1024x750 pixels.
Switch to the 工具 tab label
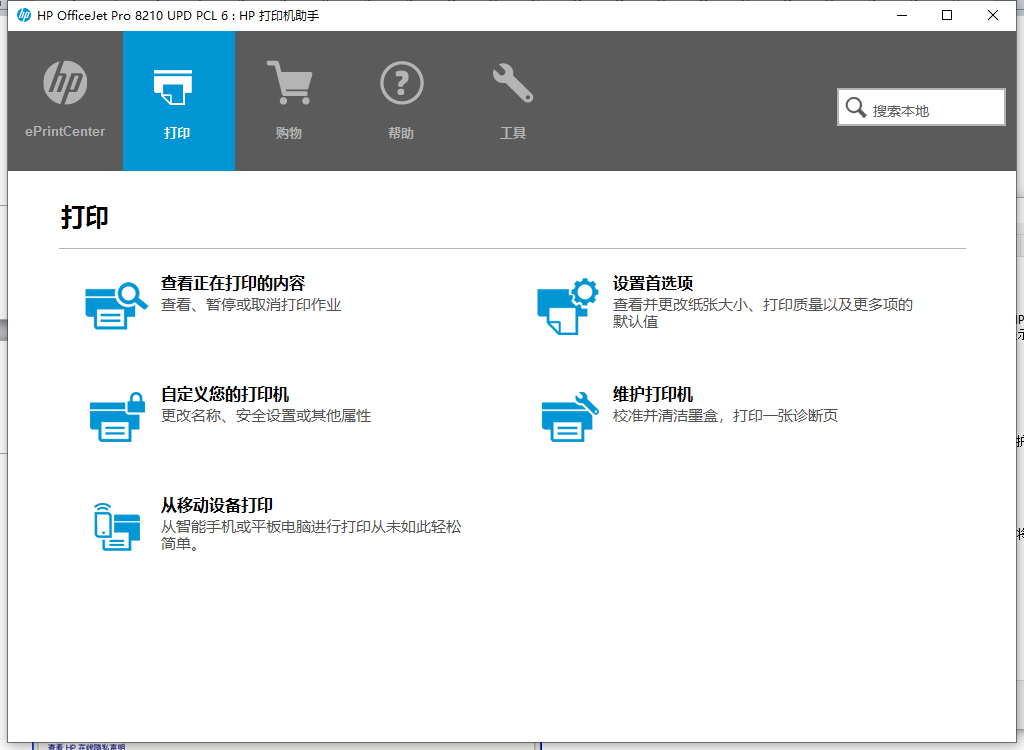coord(513,133)
